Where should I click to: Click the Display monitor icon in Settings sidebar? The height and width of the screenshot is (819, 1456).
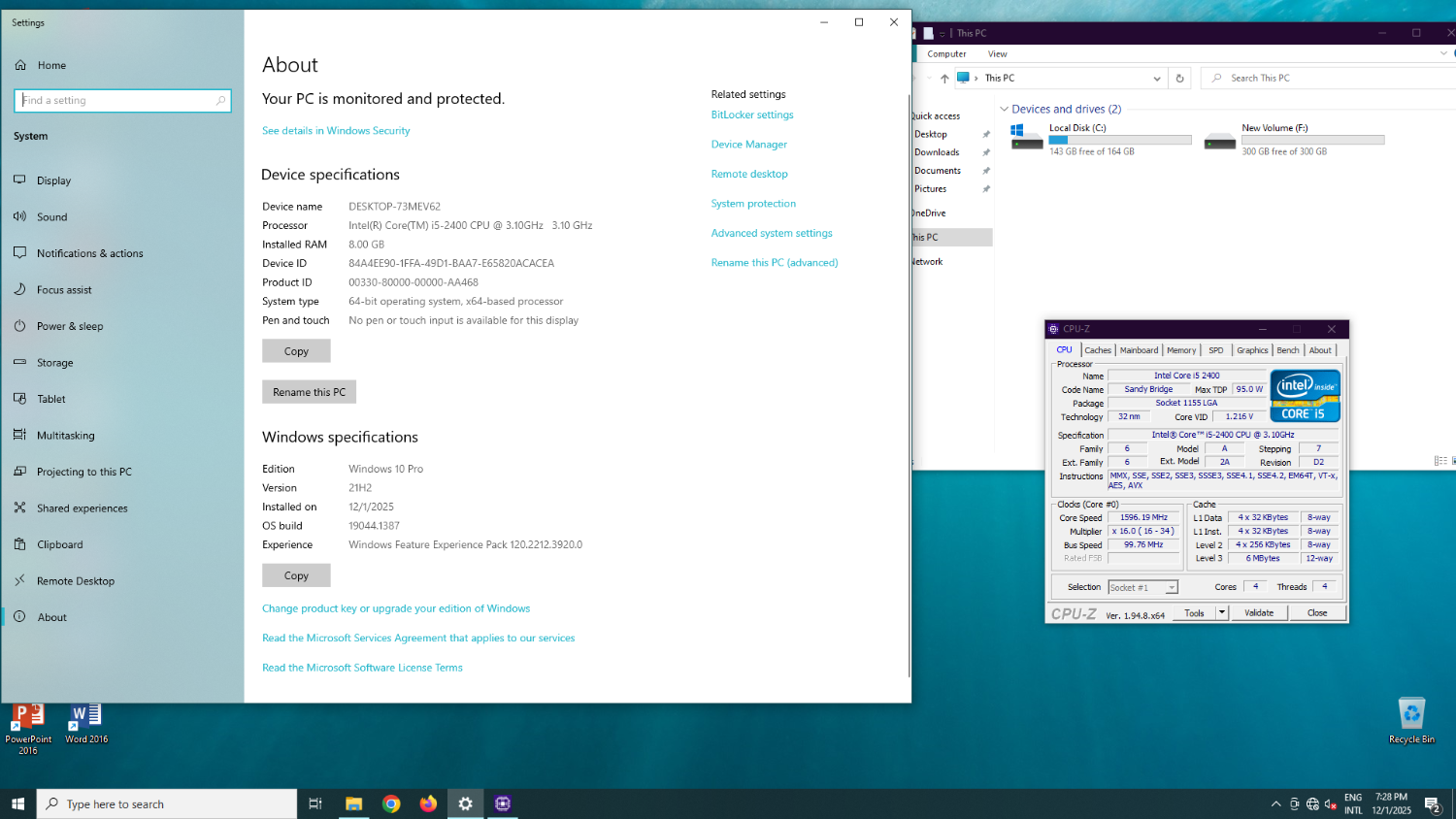19,180
